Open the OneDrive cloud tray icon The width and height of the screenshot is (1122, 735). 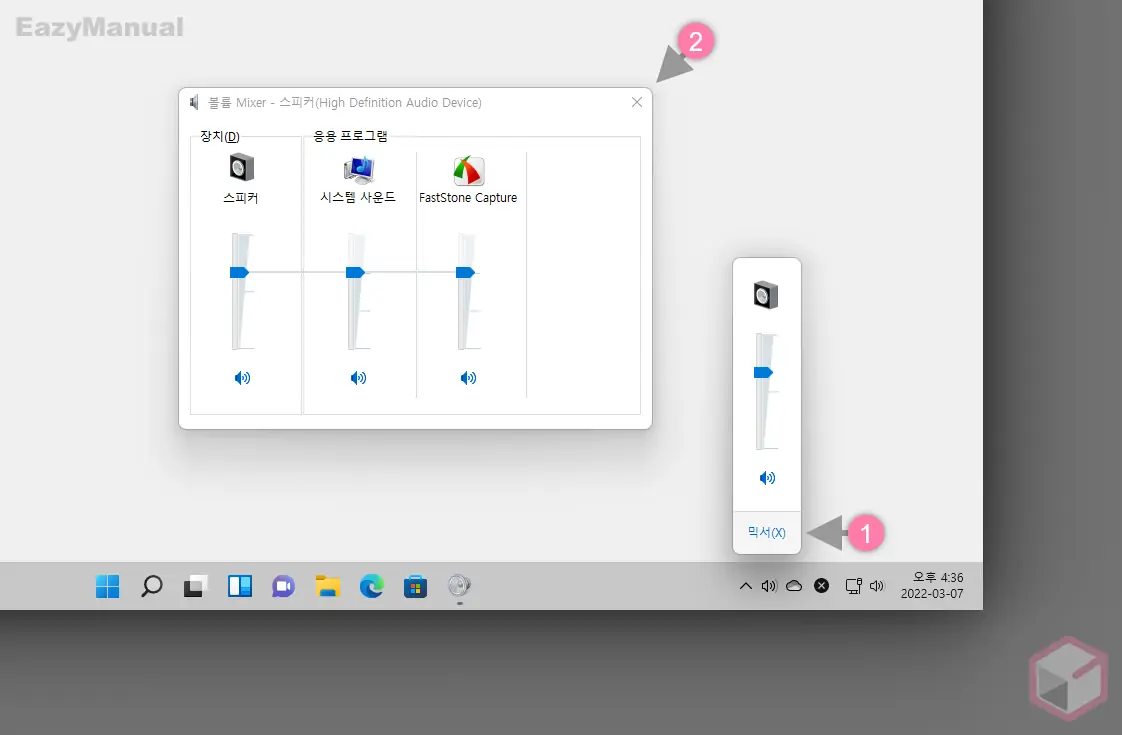click(x=794, y=586)
